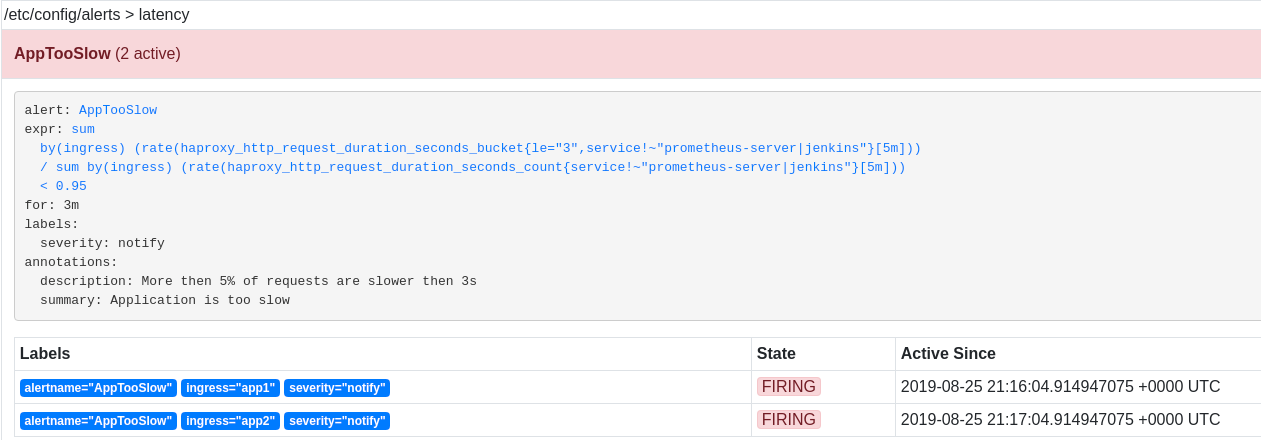Click the Labels column header
Screen dimensions: 1261x440
(x=45, y=354)
